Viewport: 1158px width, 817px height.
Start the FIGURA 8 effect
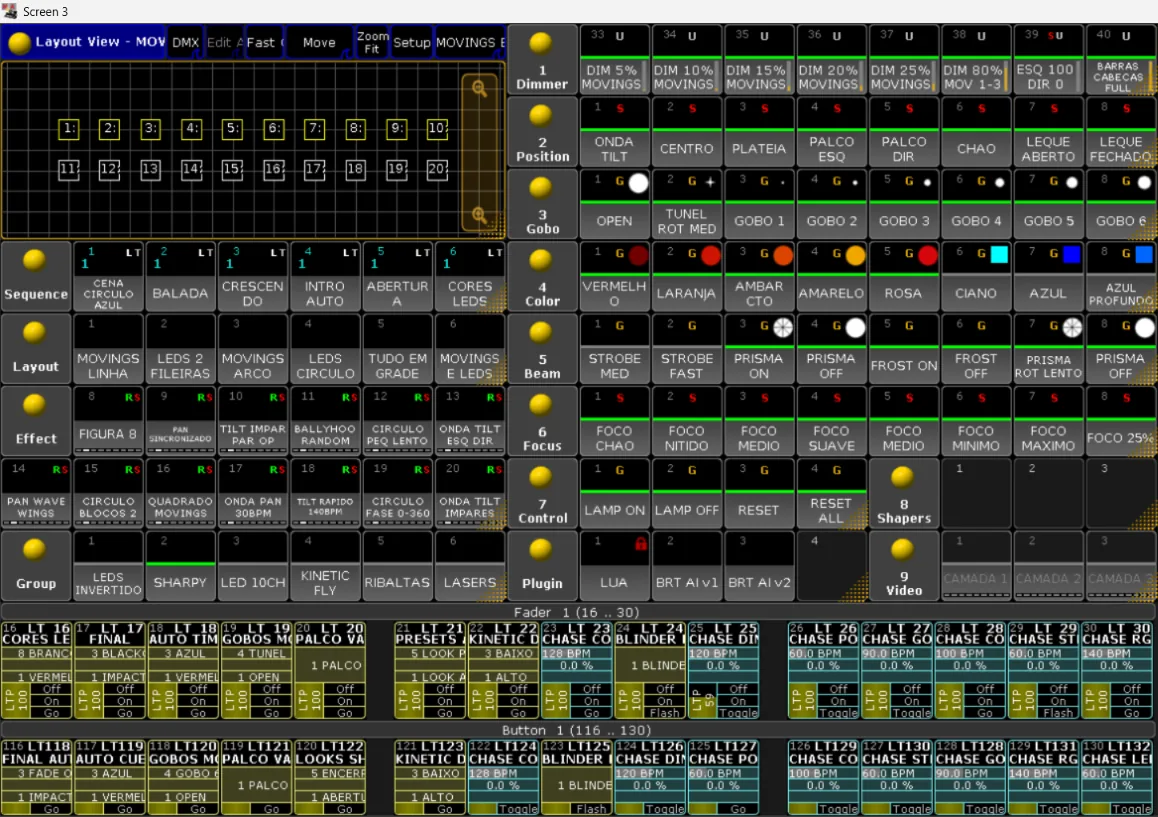pyautogui.click(x=108, y=421)
